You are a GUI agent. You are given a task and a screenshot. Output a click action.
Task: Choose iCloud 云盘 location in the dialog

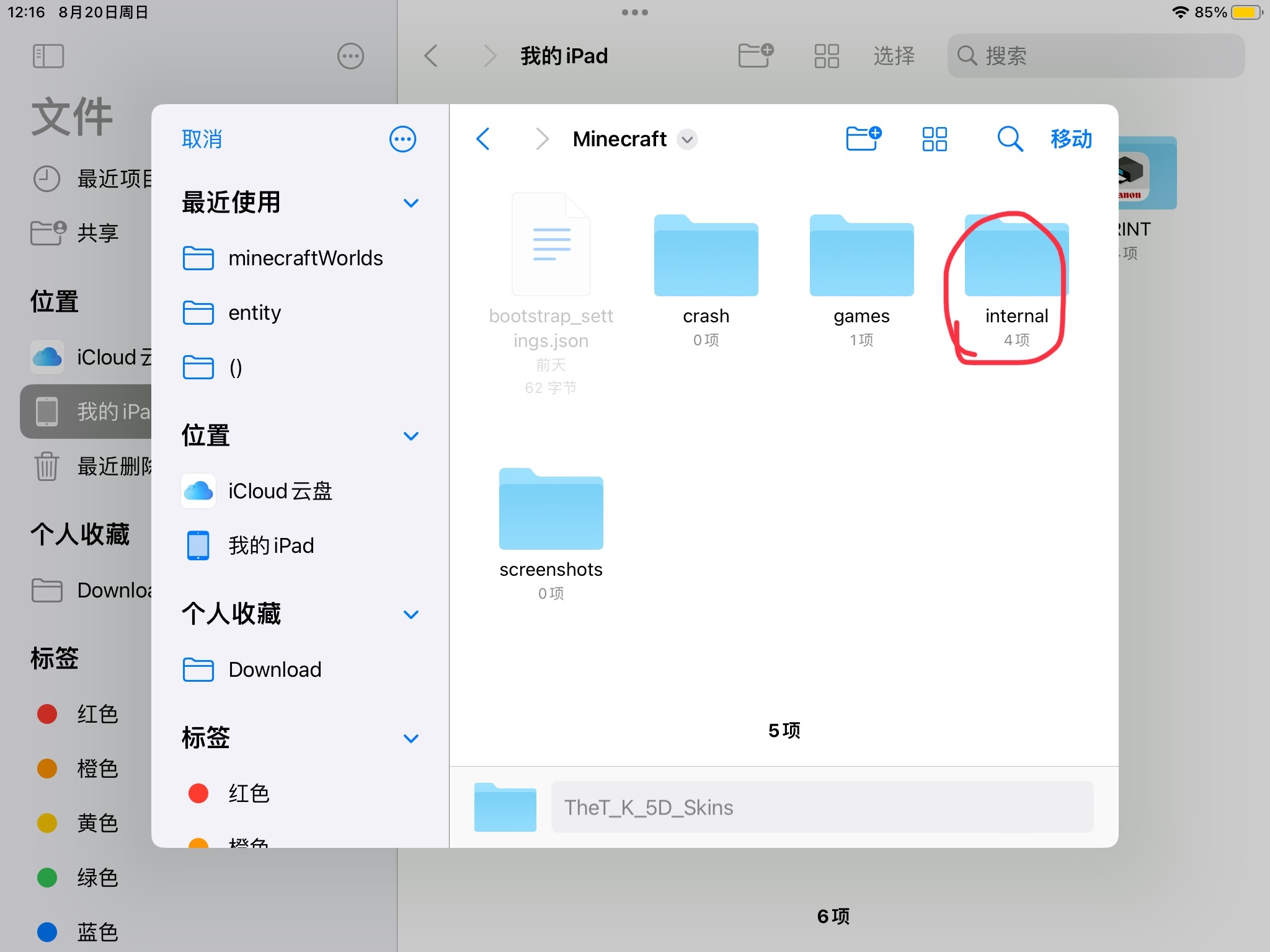(300, 491)
